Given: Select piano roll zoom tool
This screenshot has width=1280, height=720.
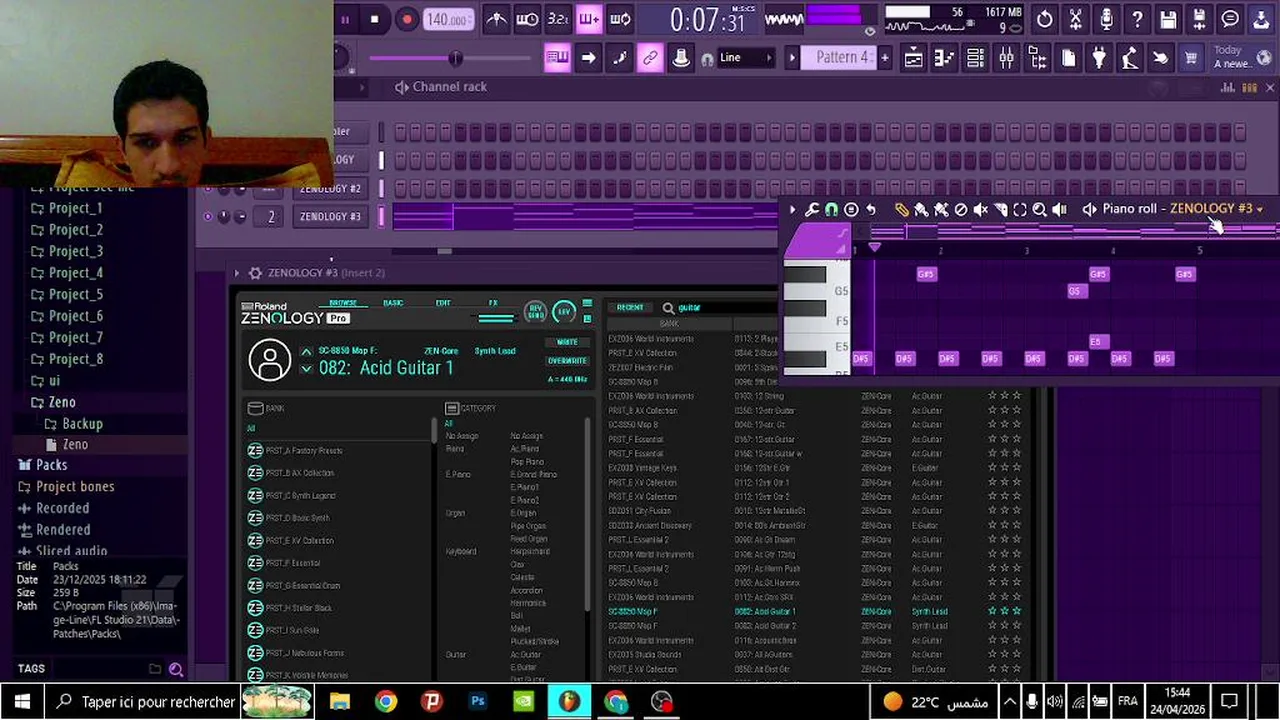Looking at the screenshot, I should point(1039,209).
